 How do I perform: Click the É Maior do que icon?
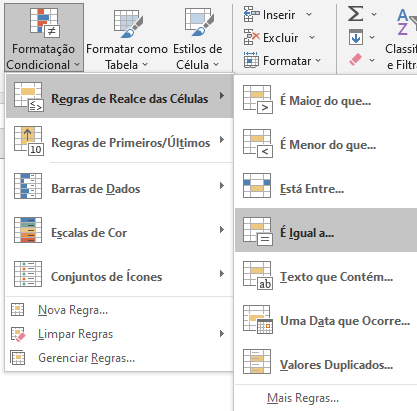coord(258,99)
